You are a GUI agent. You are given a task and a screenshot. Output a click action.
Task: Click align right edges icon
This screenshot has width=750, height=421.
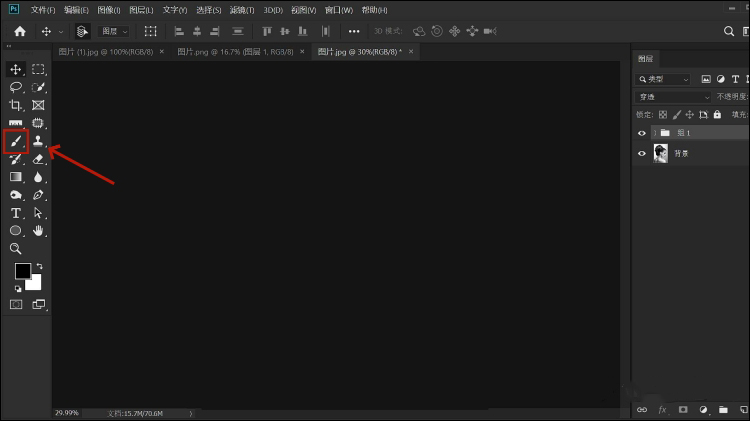click(x=215, y=32)
